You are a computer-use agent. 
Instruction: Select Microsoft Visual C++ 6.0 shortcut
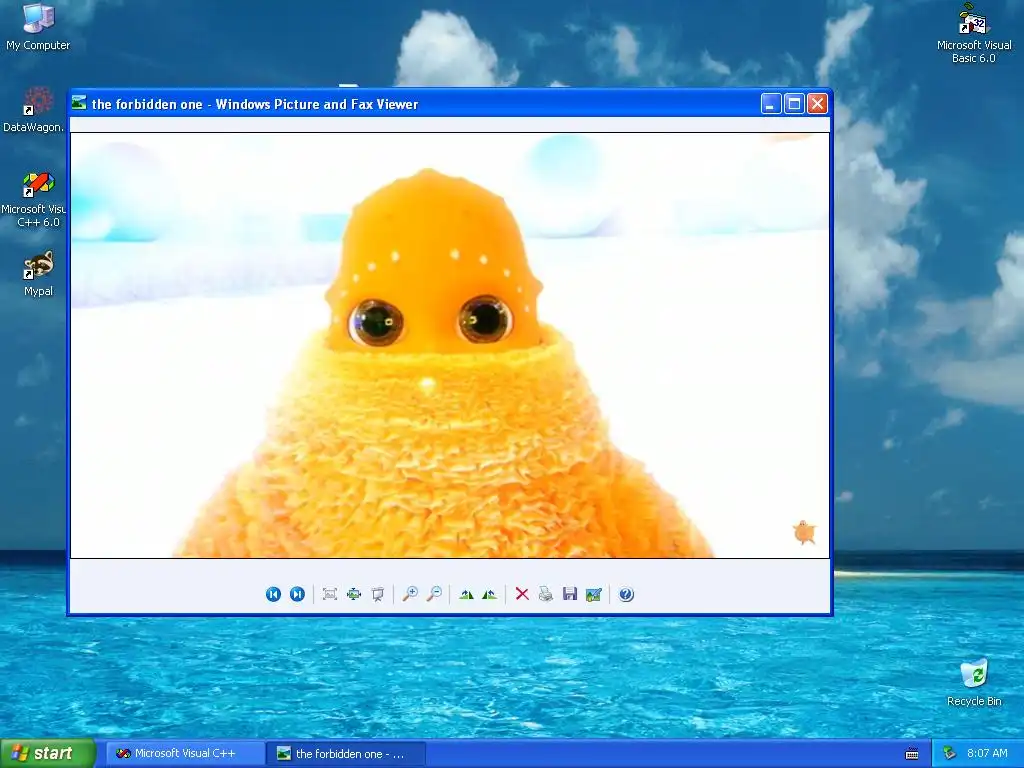click(x=34, y=200)
